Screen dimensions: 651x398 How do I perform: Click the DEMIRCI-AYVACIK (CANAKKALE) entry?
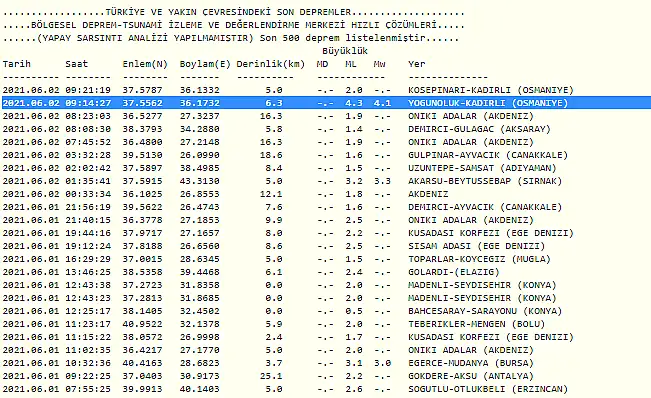pyautogui.click(x=485, y=207)
